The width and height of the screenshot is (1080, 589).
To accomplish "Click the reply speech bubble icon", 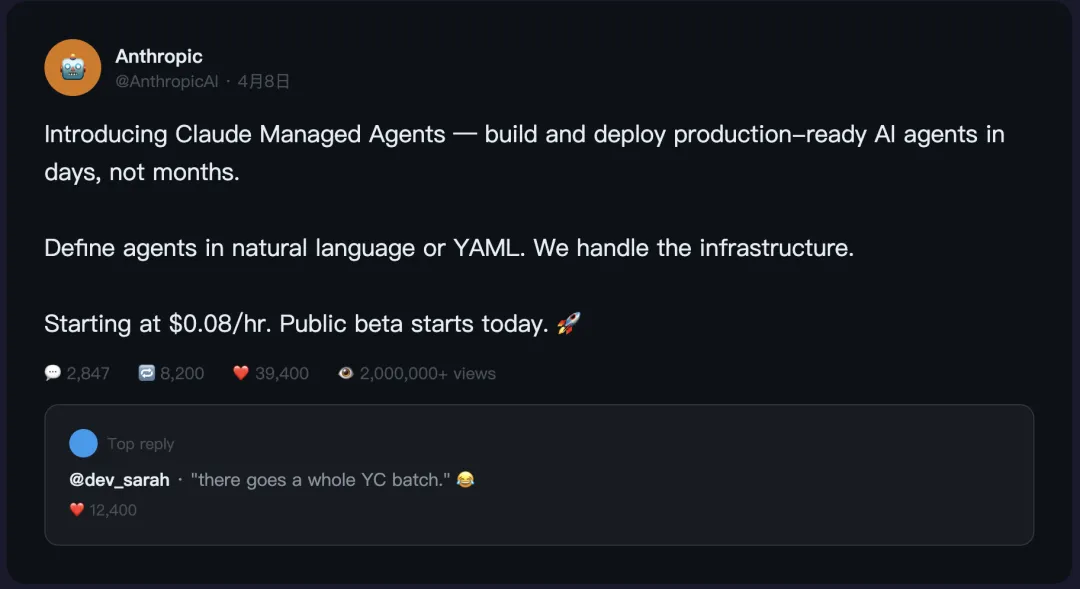I will click(x=53, y=373).
